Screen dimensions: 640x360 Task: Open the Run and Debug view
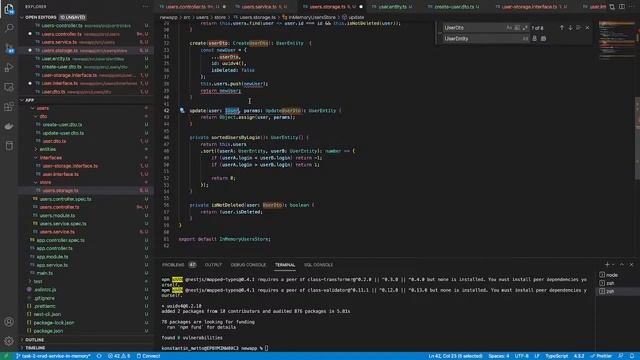pyautogui.click(x=9, y=67)
